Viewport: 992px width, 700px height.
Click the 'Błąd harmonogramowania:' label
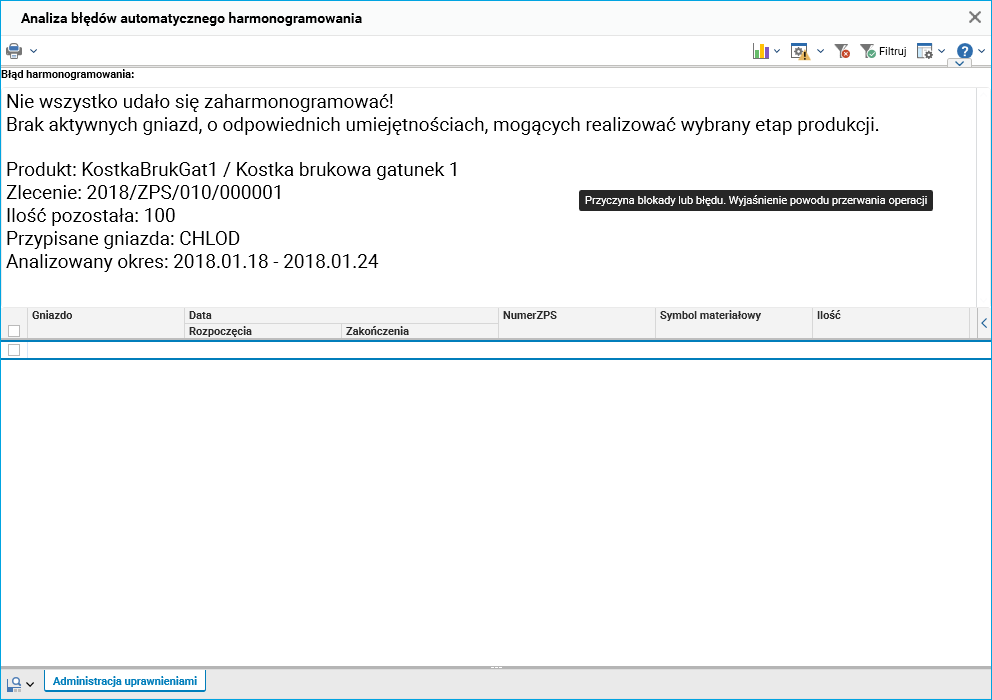pyautogui.click(x=68, y=74)
